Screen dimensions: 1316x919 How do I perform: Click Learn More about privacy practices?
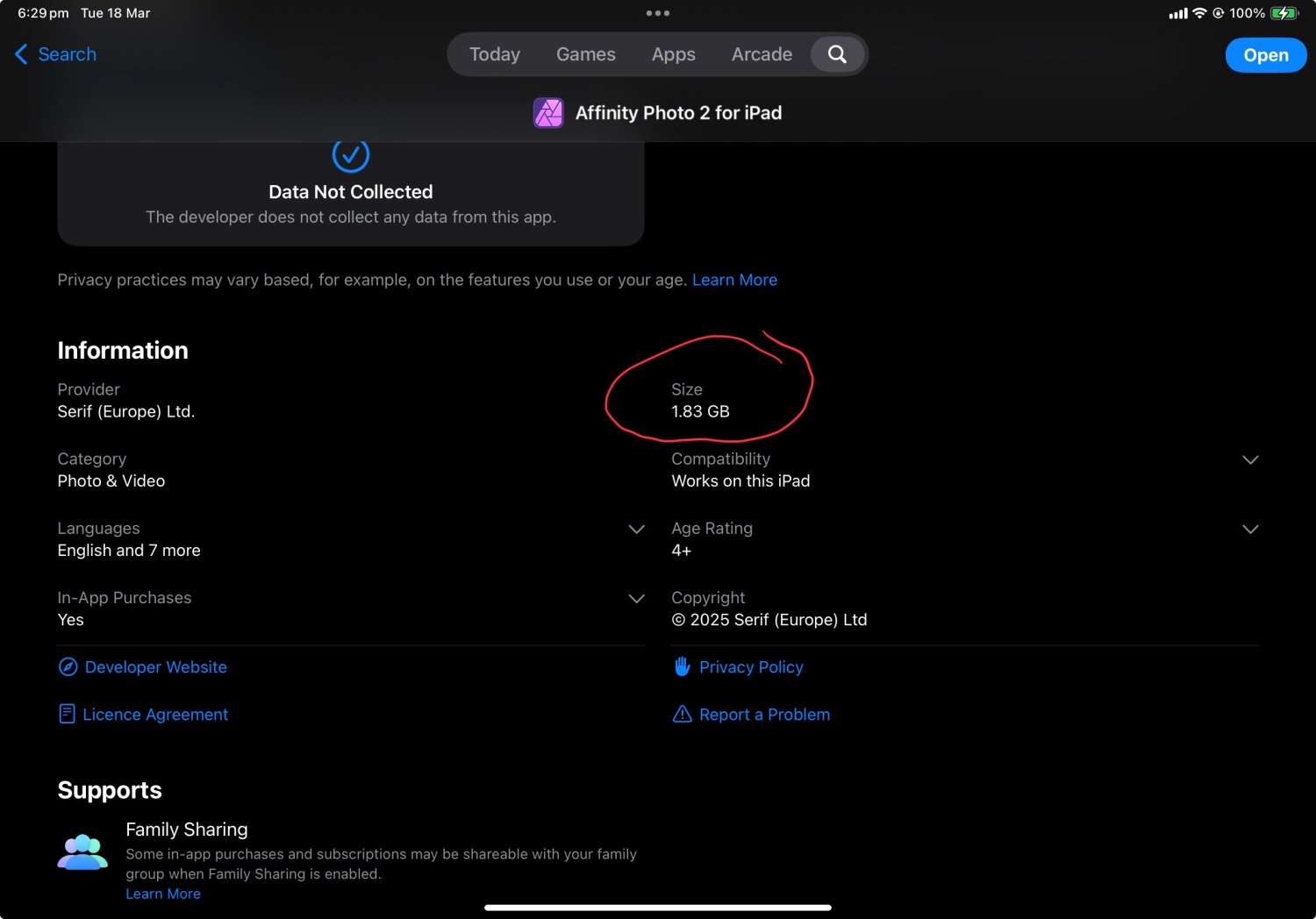point(734,279)
